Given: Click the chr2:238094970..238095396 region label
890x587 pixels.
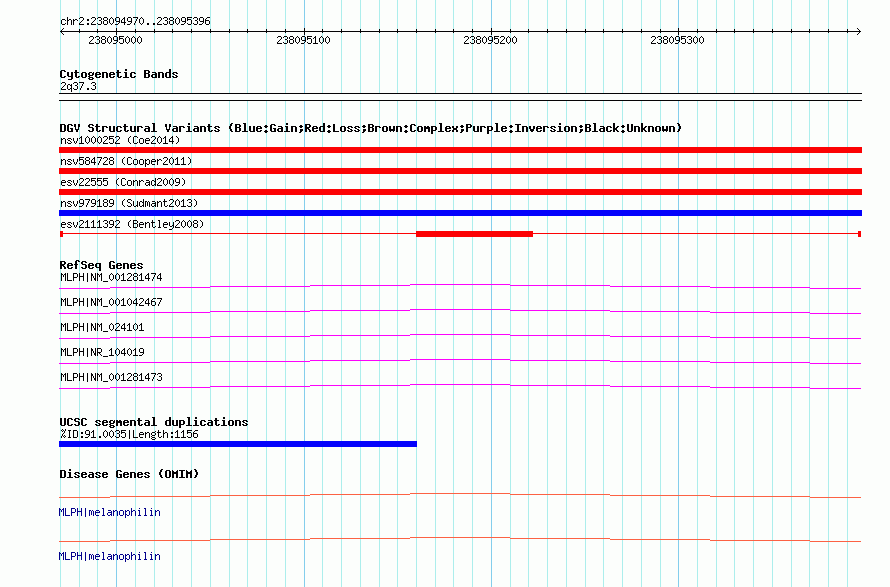Looking at the screenshot, I should [135, 21].
